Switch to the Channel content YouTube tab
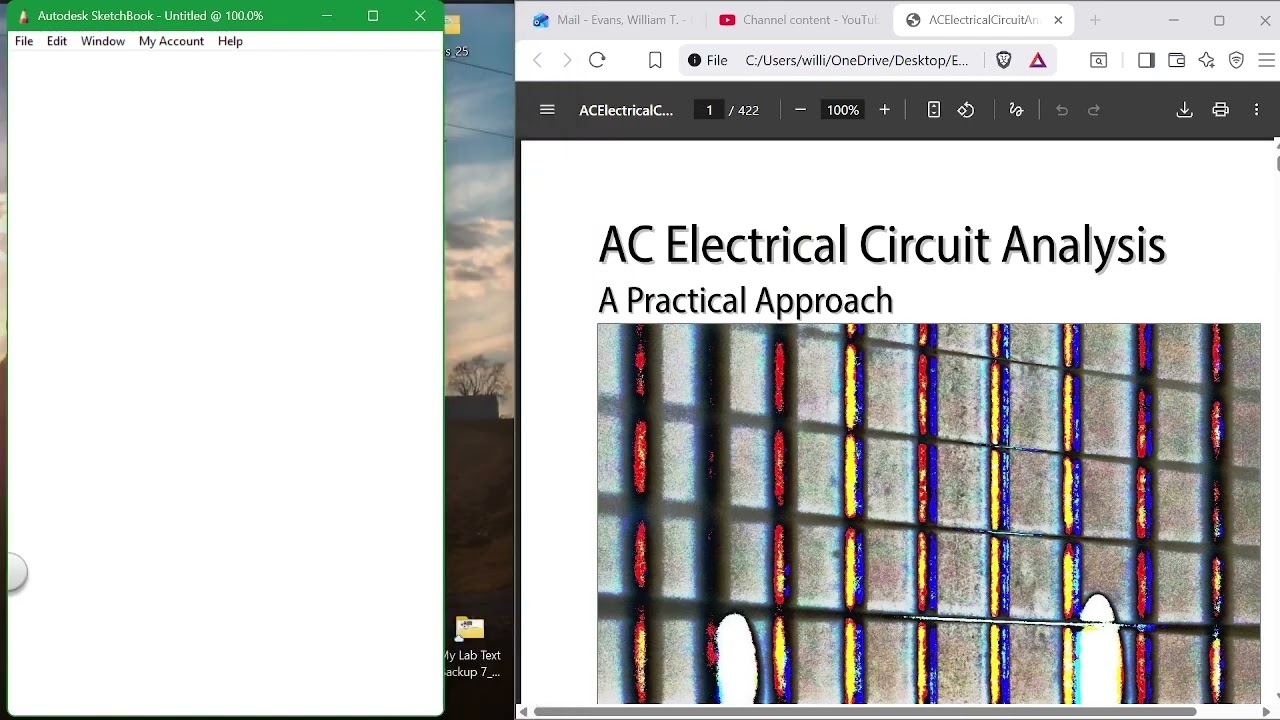Viewport: 1280px width, 720px height. (x=798, y=20)
